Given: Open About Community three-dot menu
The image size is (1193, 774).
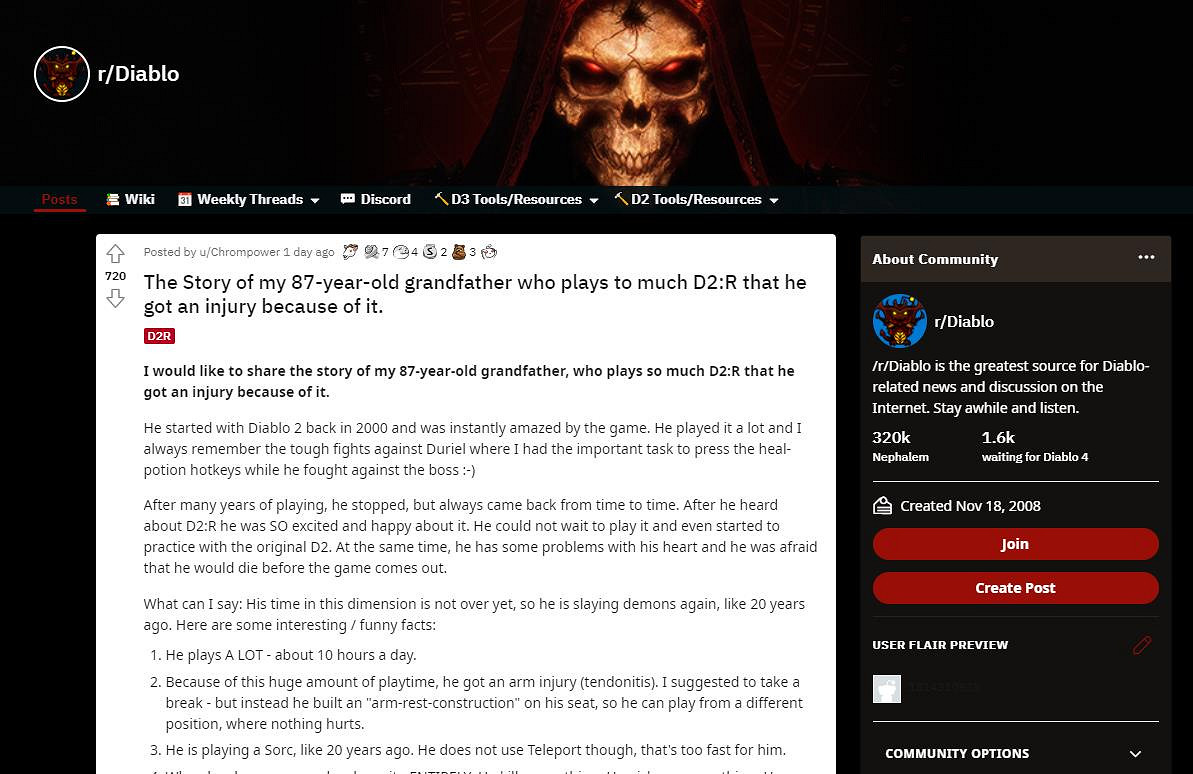Looking at the screenshot, I should [1146, 258].
